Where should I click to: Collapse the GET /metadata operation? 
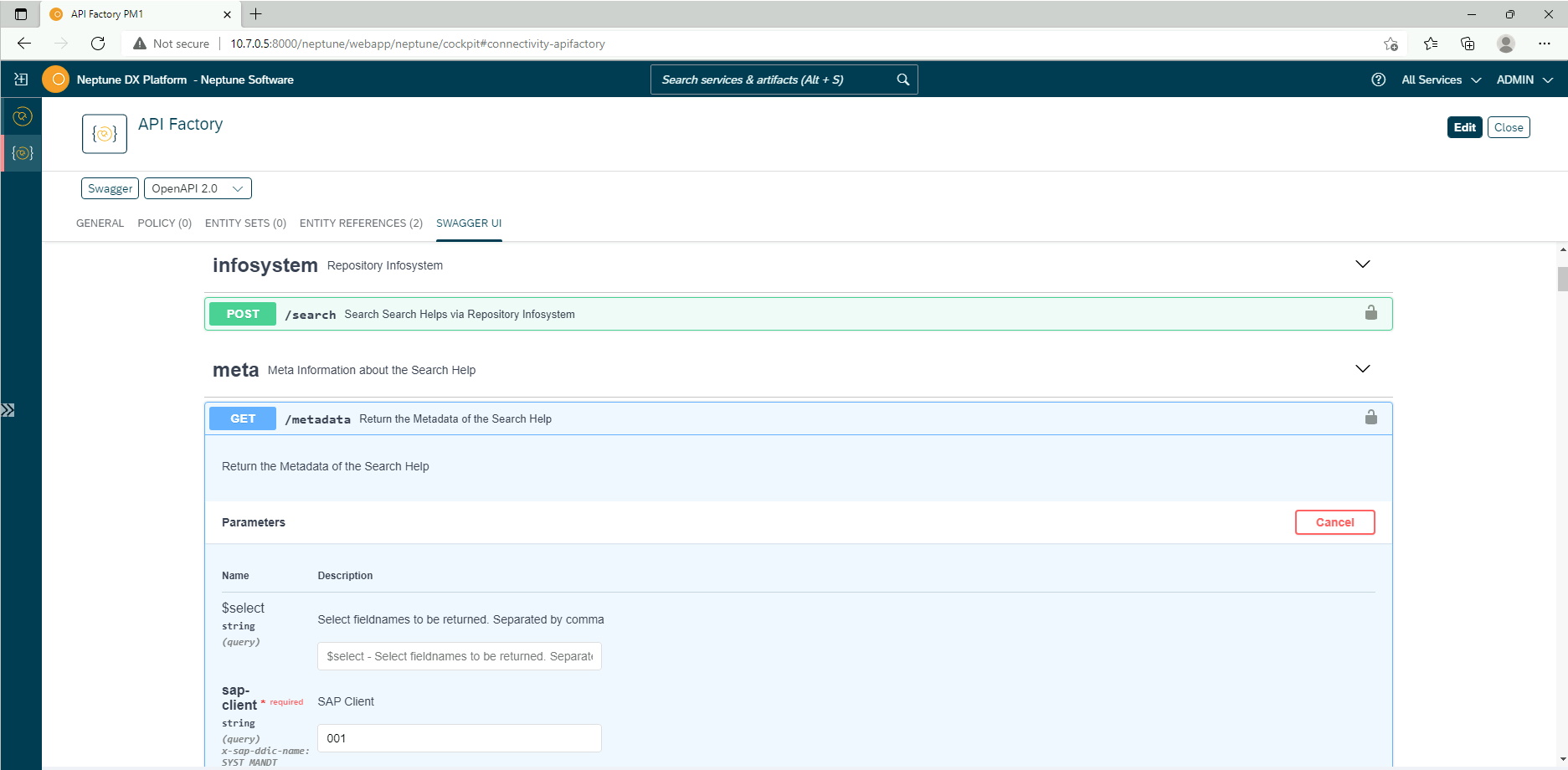799,418
